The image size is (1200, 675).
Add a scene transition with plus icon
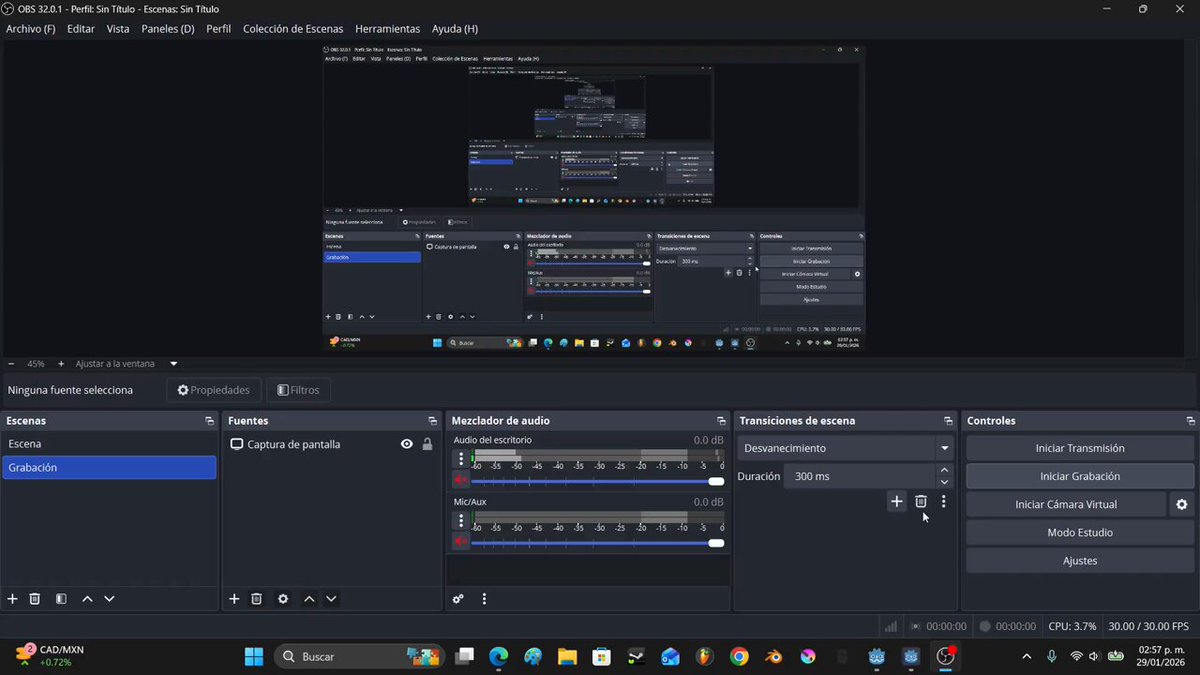tap(896, 502)
